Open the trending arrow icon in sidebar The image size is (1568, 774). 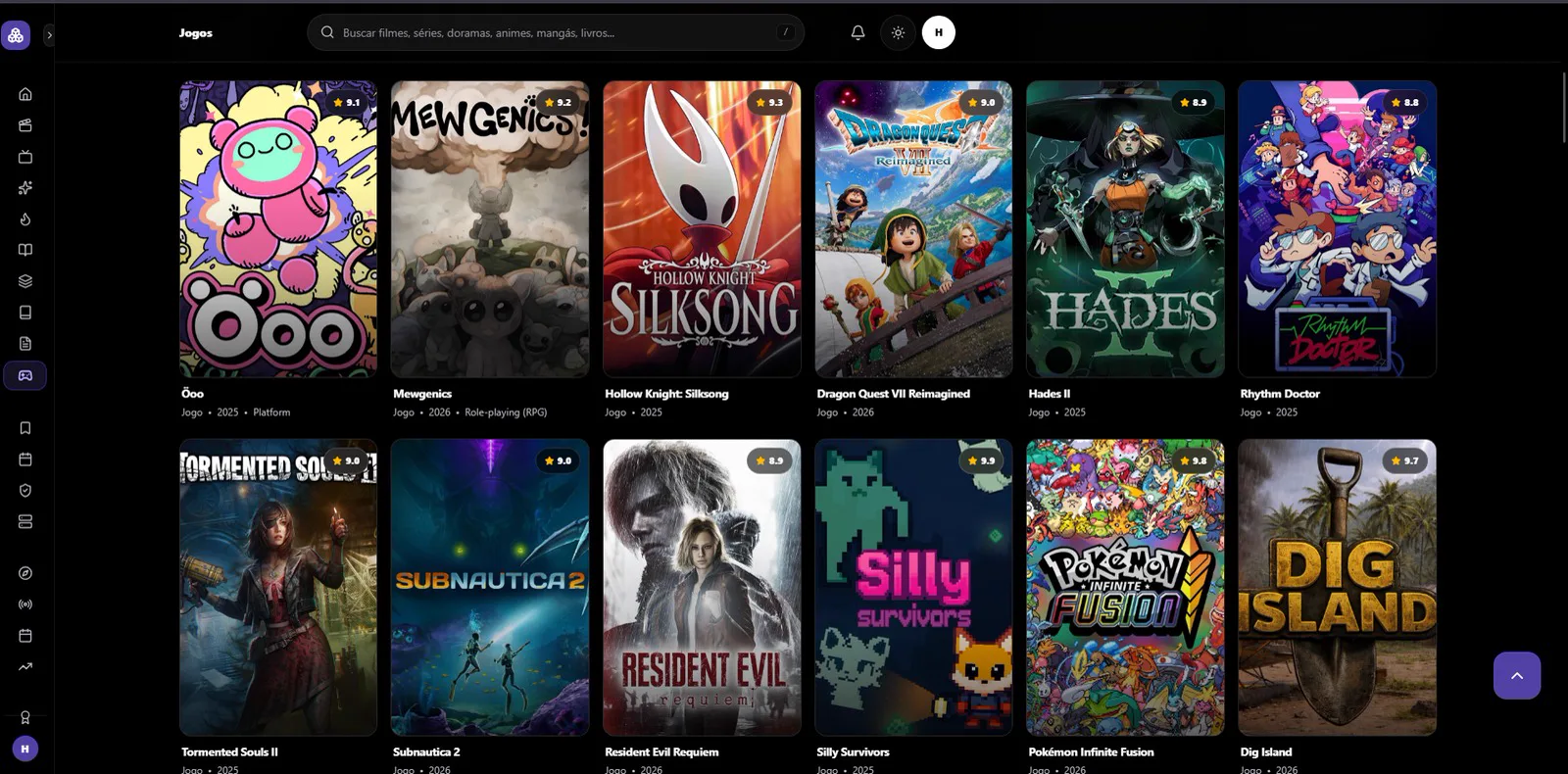point(25,667)
